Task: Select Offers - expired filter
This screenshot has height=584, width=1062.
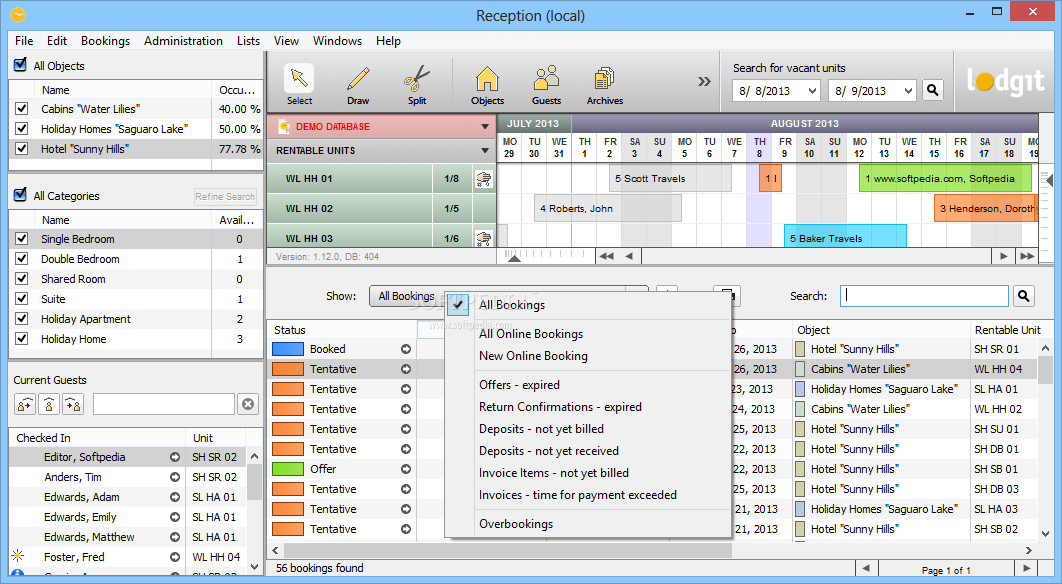Action: tap(519, 385)
